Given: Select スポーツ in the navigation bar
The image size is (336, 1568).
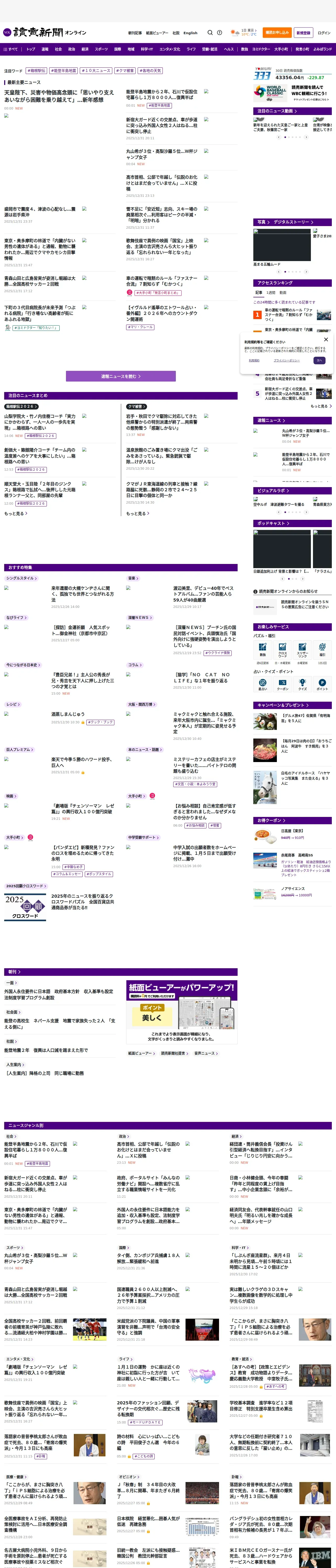Looking at the screenshot, I should click(x=101, y=49).
